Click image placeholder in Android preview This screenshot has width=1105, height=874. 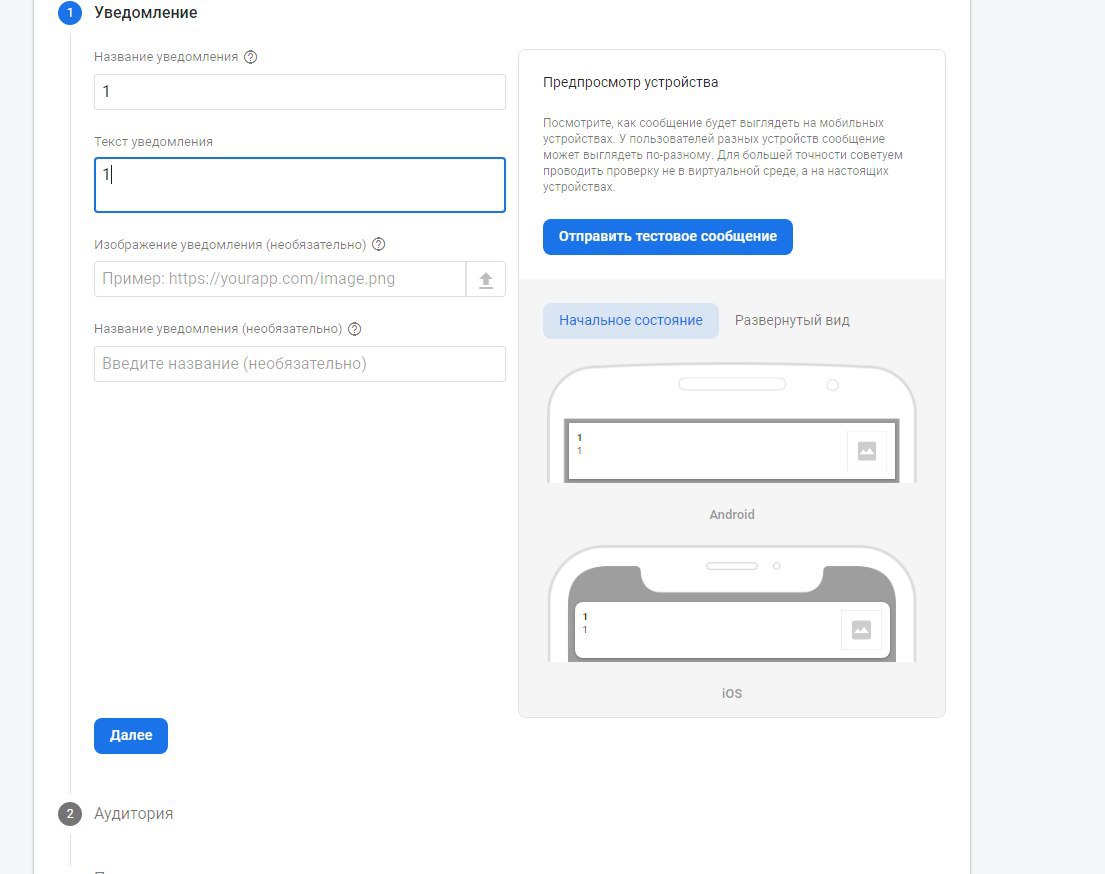click(x=866, y=451)
